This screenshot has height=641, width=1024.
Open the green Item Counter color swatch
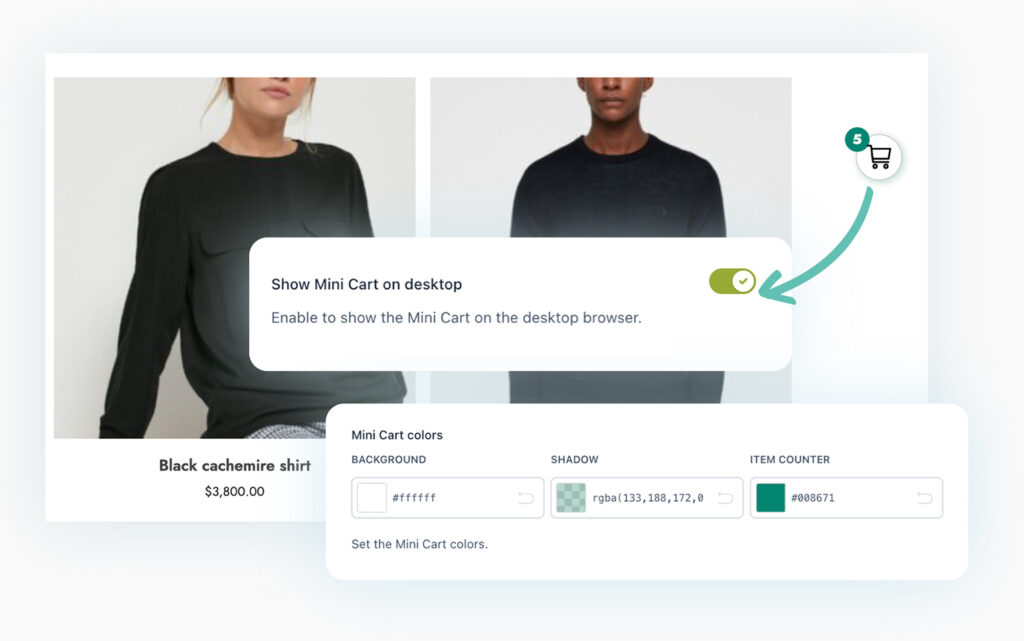[x=771, y=498]
